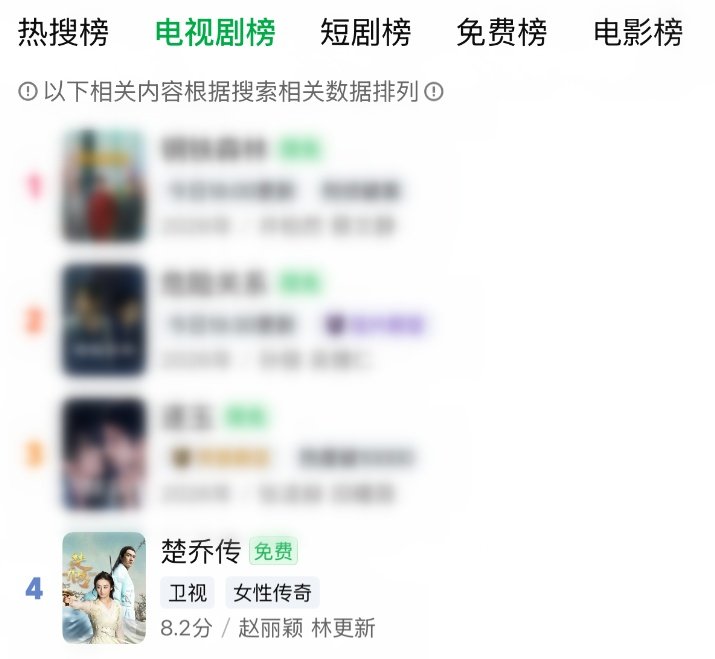Click the 以下相关内容根据搜索相关数据排列 notice
The height and width of the screenshot is (659, 715).
(x=231, y=91)
